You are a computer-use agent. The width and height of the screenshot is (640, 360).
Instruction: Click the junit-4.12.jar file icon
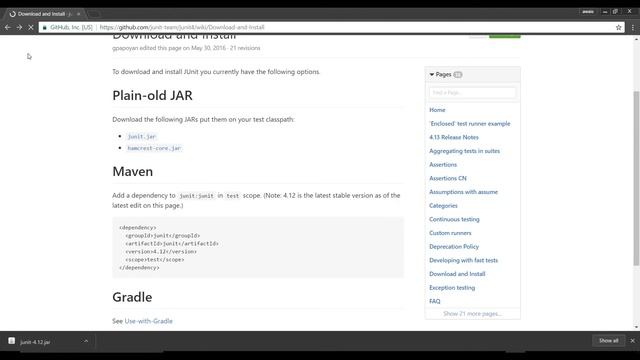pos(11,341)
